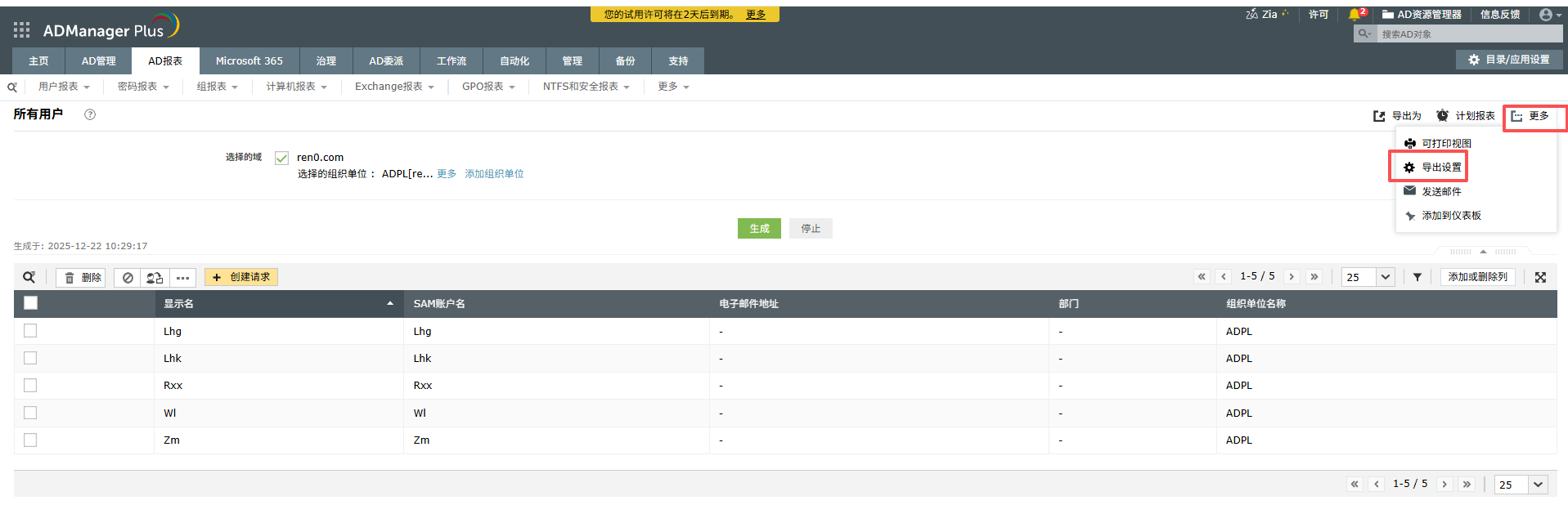Expand the top rows-per-page 25 dropdown

tap(1385, 277)
